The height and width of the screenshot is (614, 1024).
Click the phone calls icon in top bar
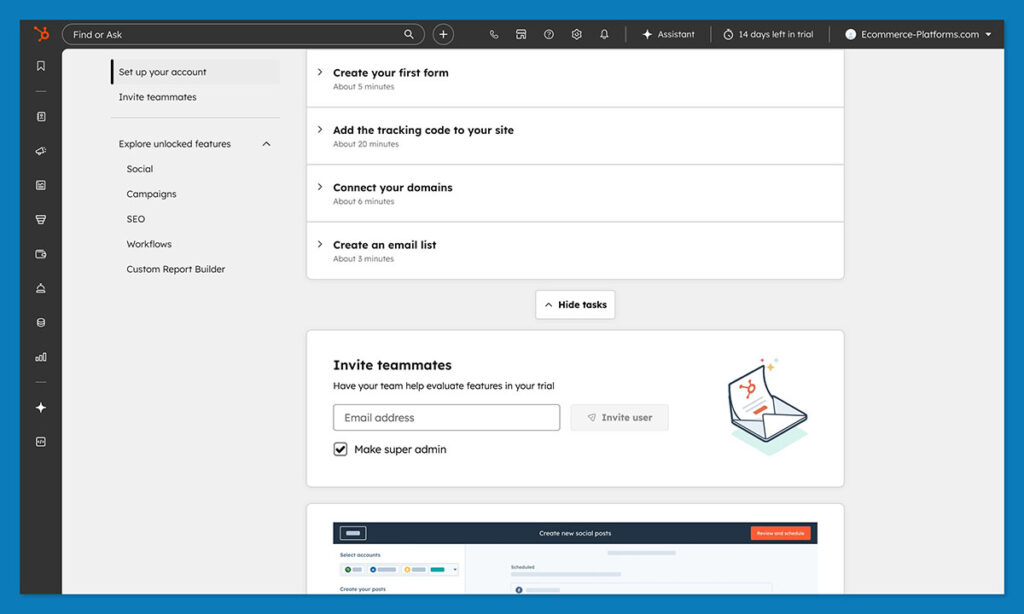pos(493,33)
